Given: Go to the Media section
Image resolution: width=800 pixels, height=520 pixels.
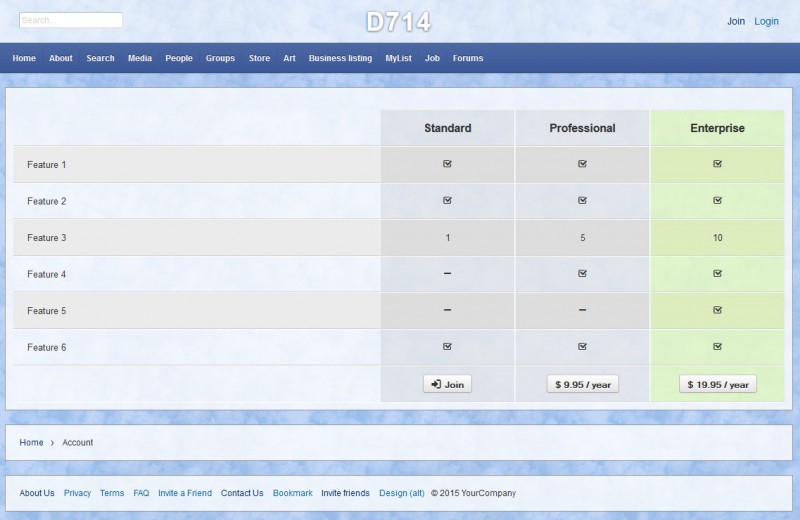Looking at the screenshot, I should (140, 58).
